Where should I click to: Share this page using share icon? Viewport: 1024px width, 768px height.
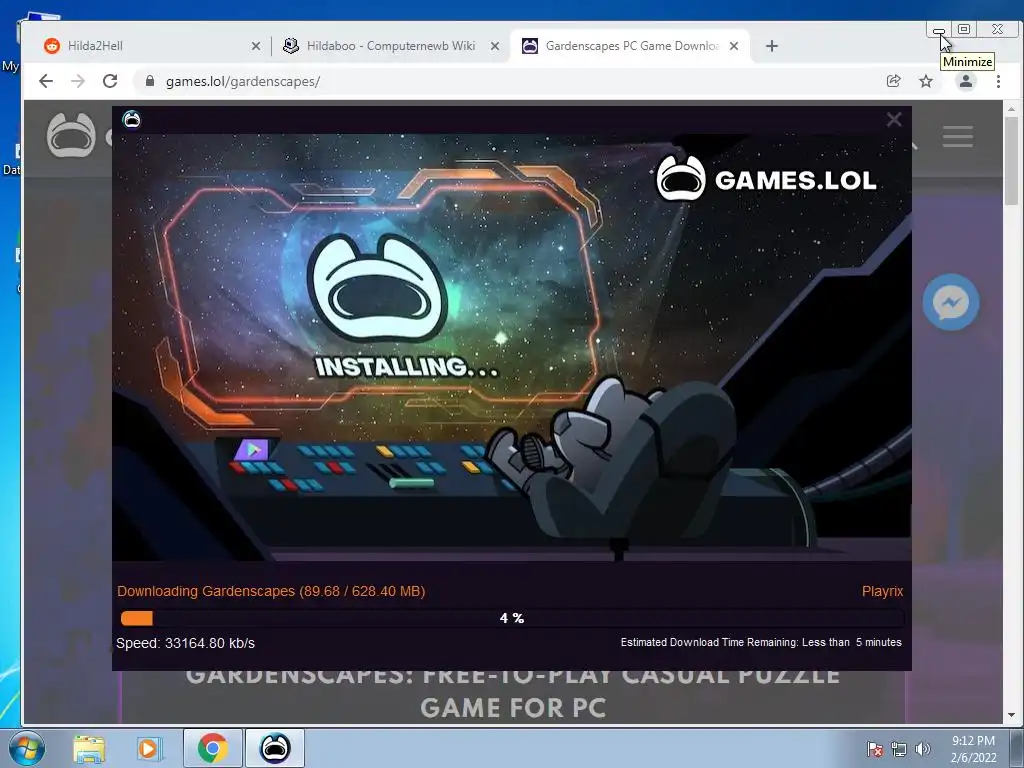(x=893, y=81)
